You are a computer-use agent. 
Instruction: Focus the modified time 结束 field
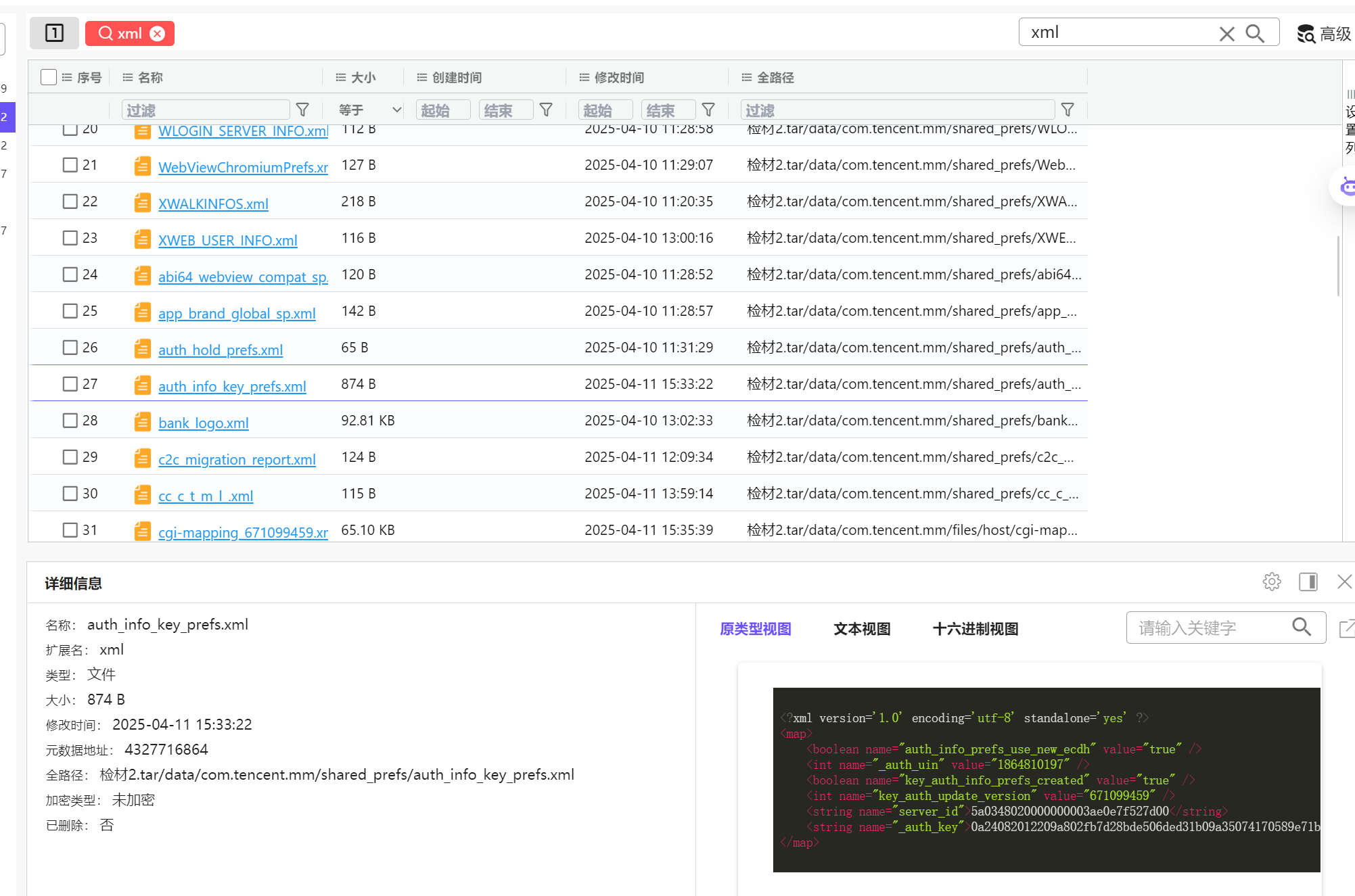pos(668,110)
